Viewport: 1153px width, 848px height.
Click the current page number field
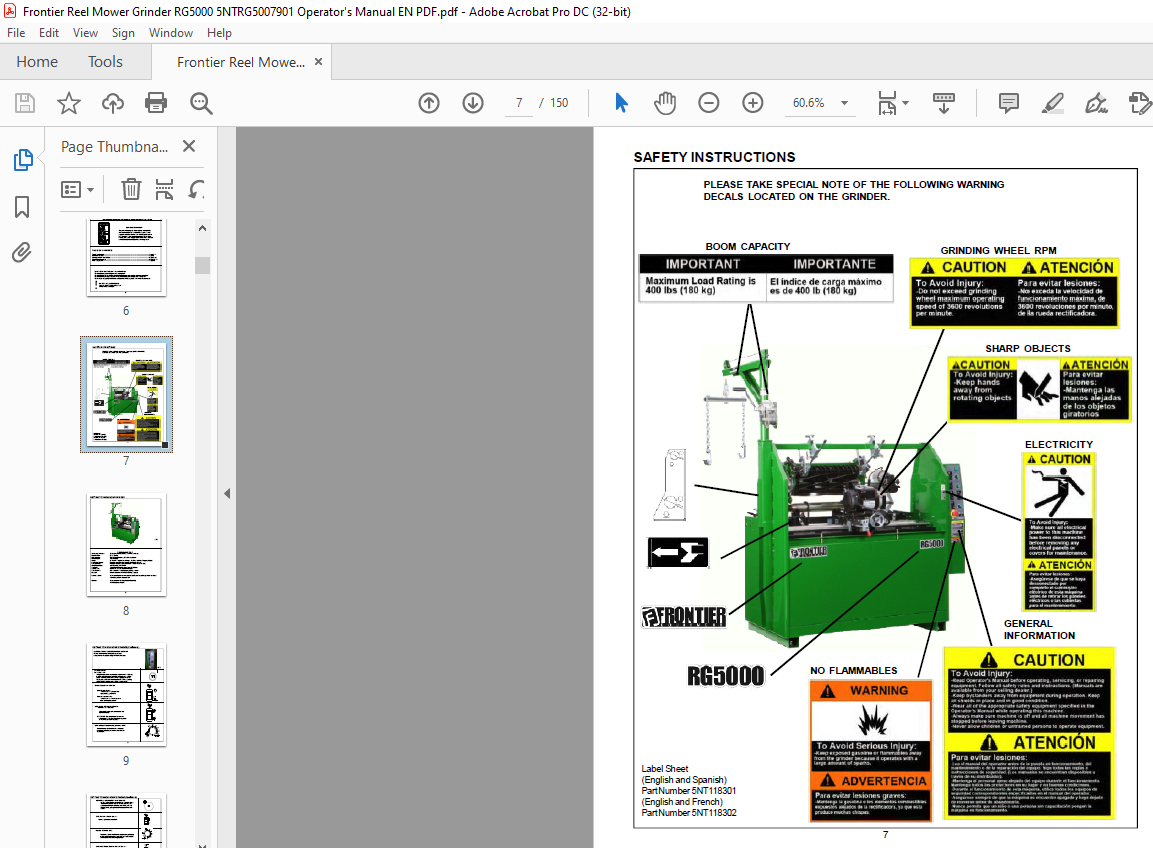pos(519,103)
